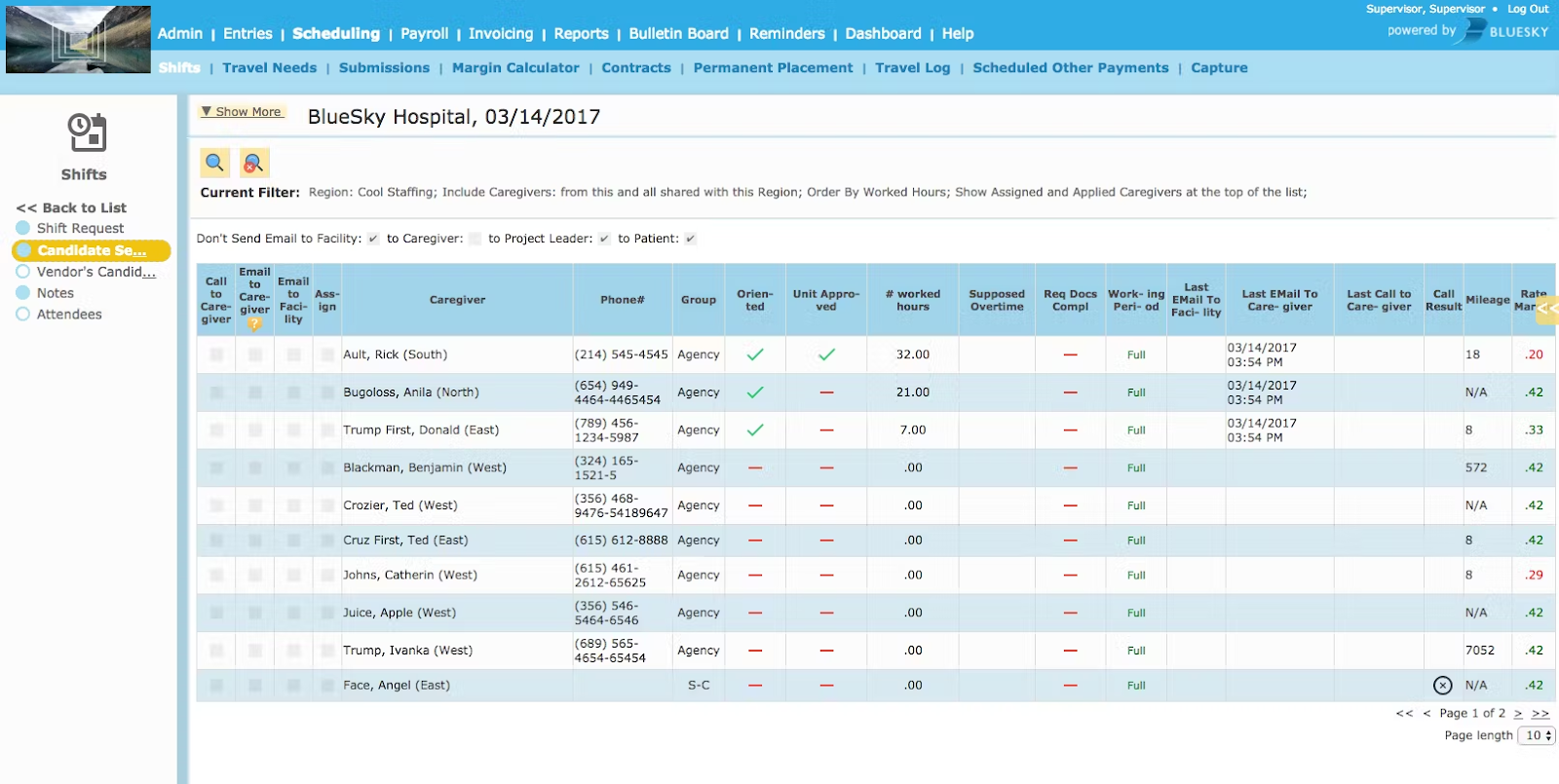The image size is (1559, 784).
Task: Go to the next page of results
Action: coord(1518,714)
